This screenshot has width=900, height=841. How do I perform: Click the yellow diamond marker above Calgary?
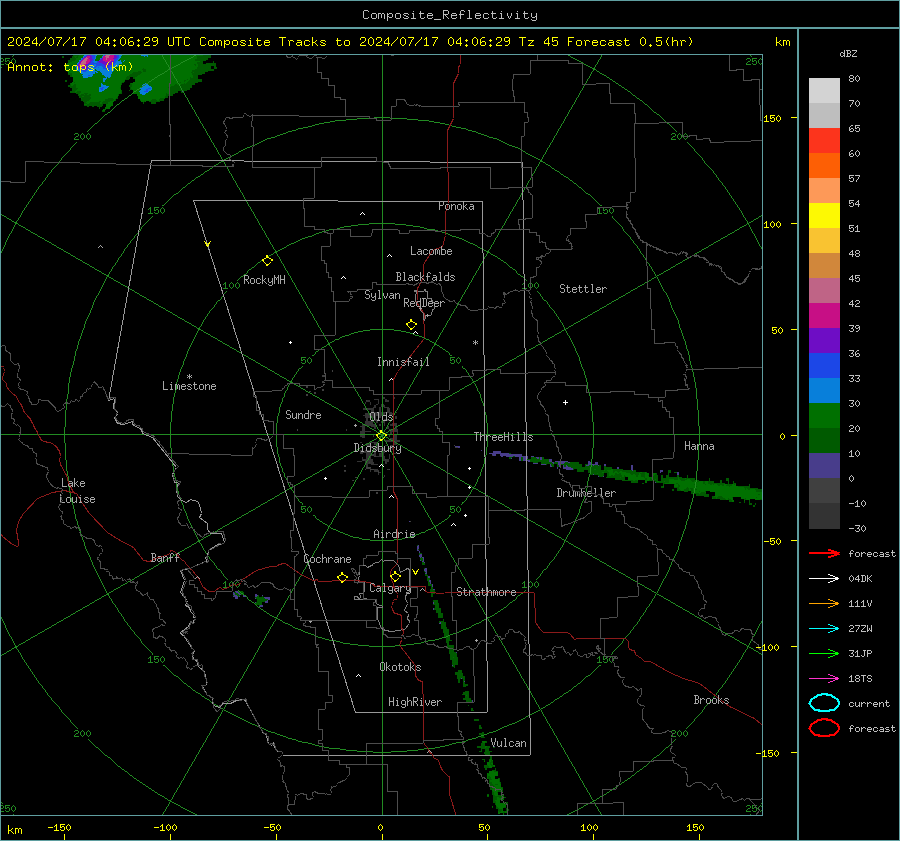[395, 576]
